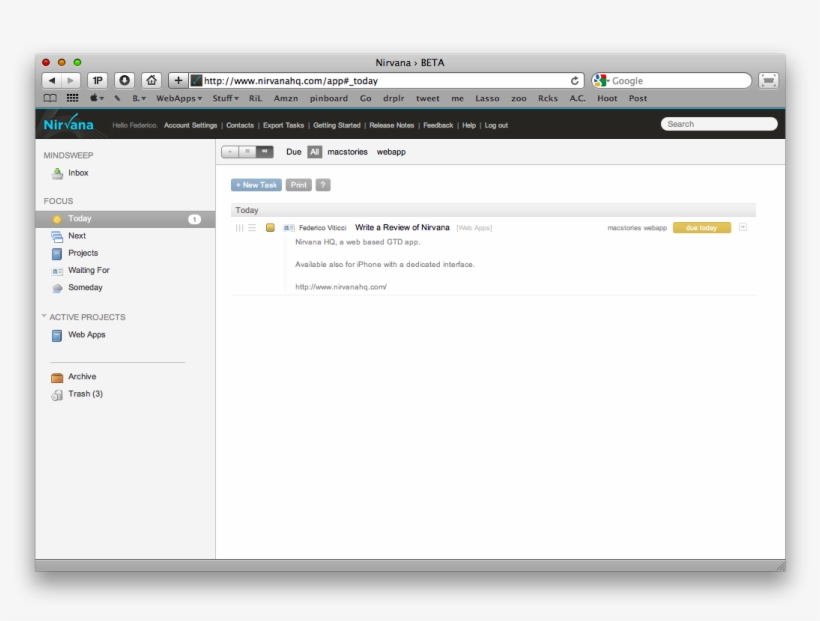820x621 pixels.
Task: Go forward with the browser forward arrow
Action: click(71, 81)
